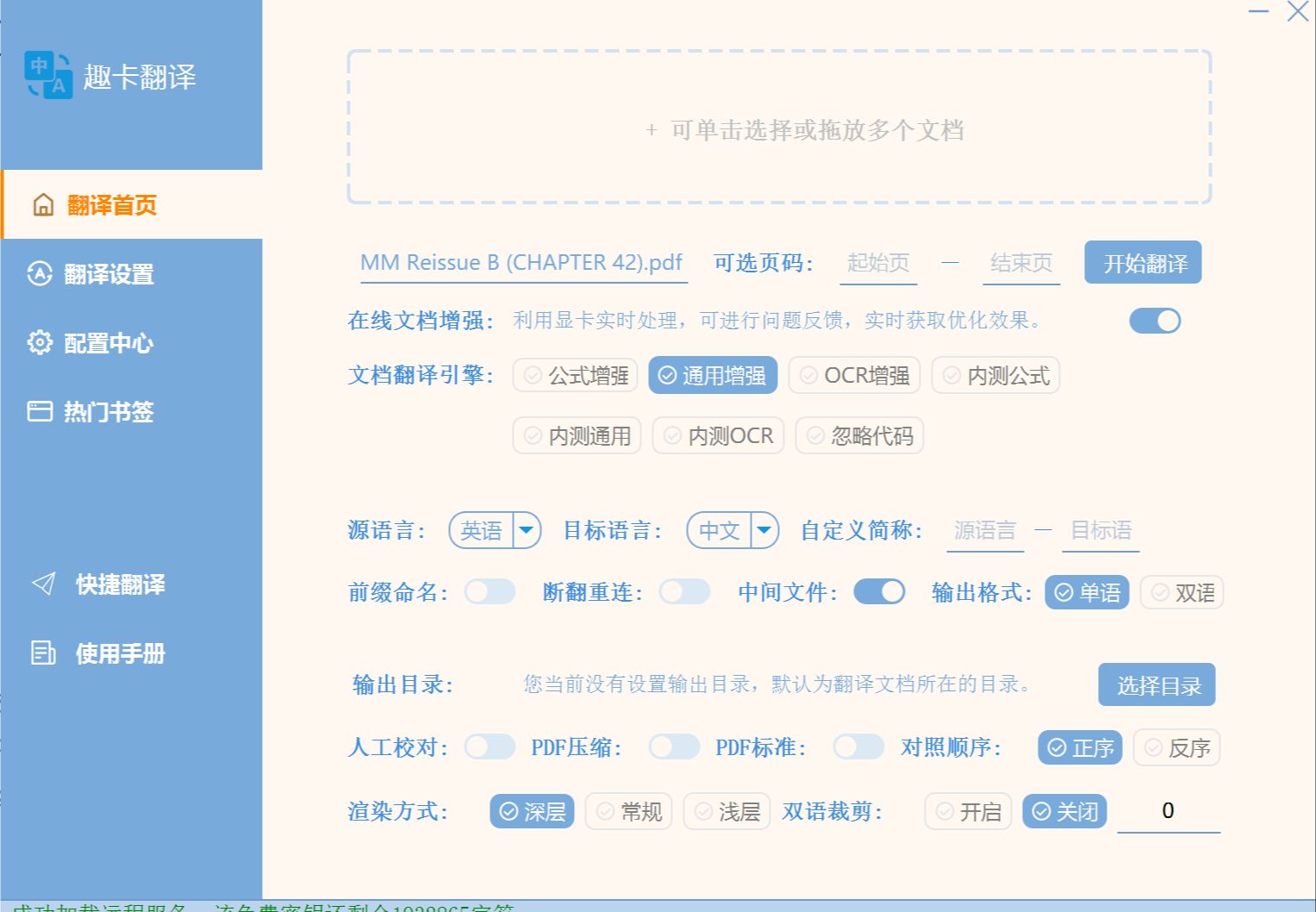Click the output directory hint text
The image size is (1316, 912).
tap(777, 684)
